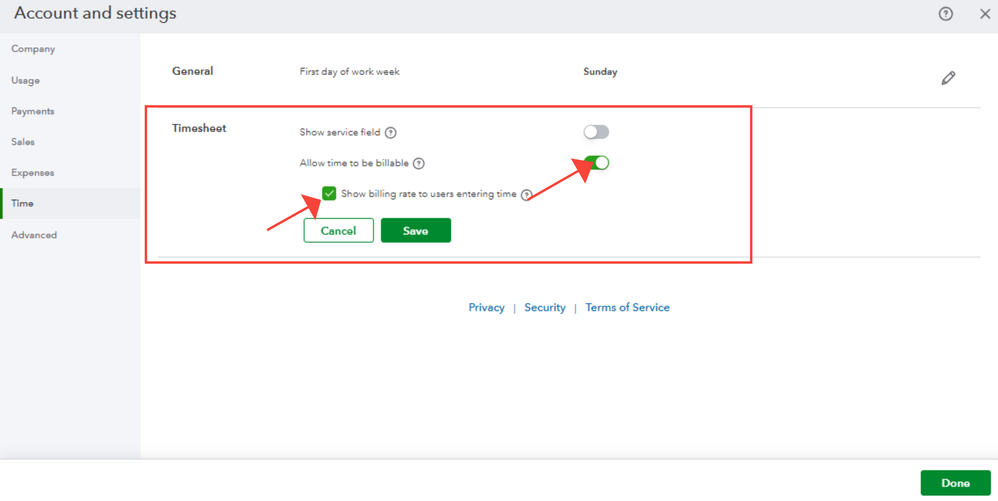998x501 pixels.
Task: Open the Expenses settings tab
Action: pyautogui.click(x=33, y=173)
